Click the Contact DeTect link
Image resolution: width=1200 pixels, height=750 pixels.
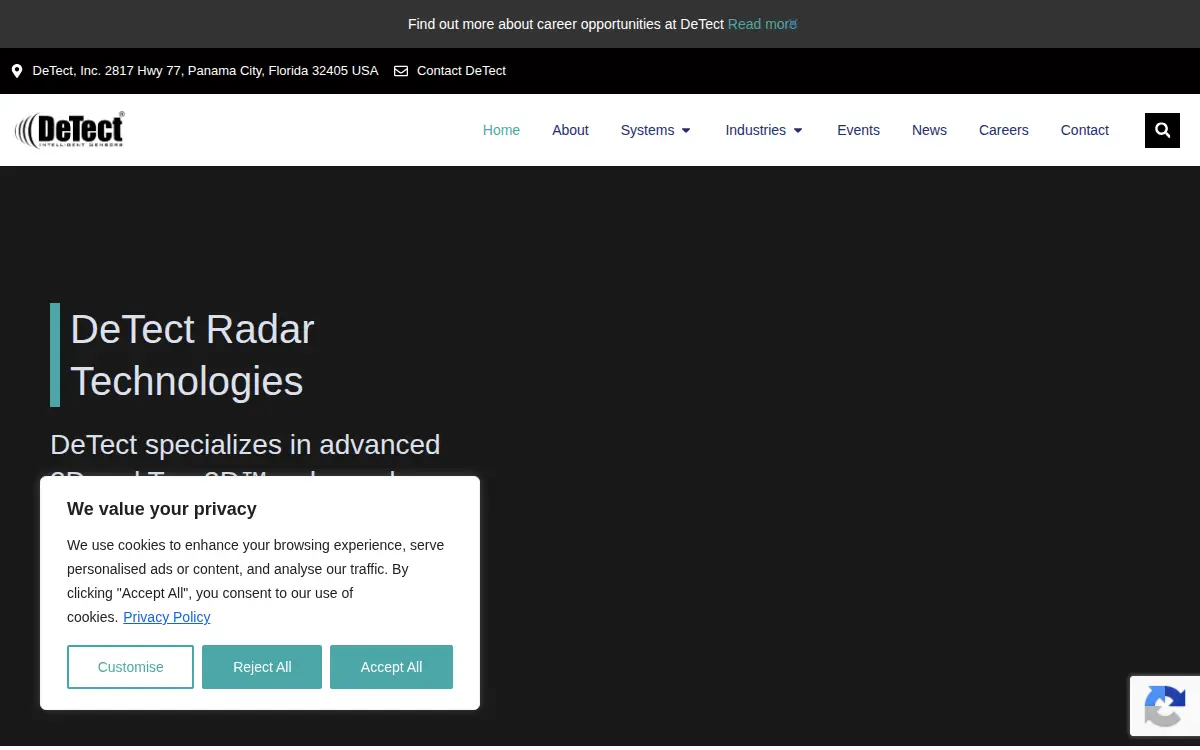(x=461, y=71)
